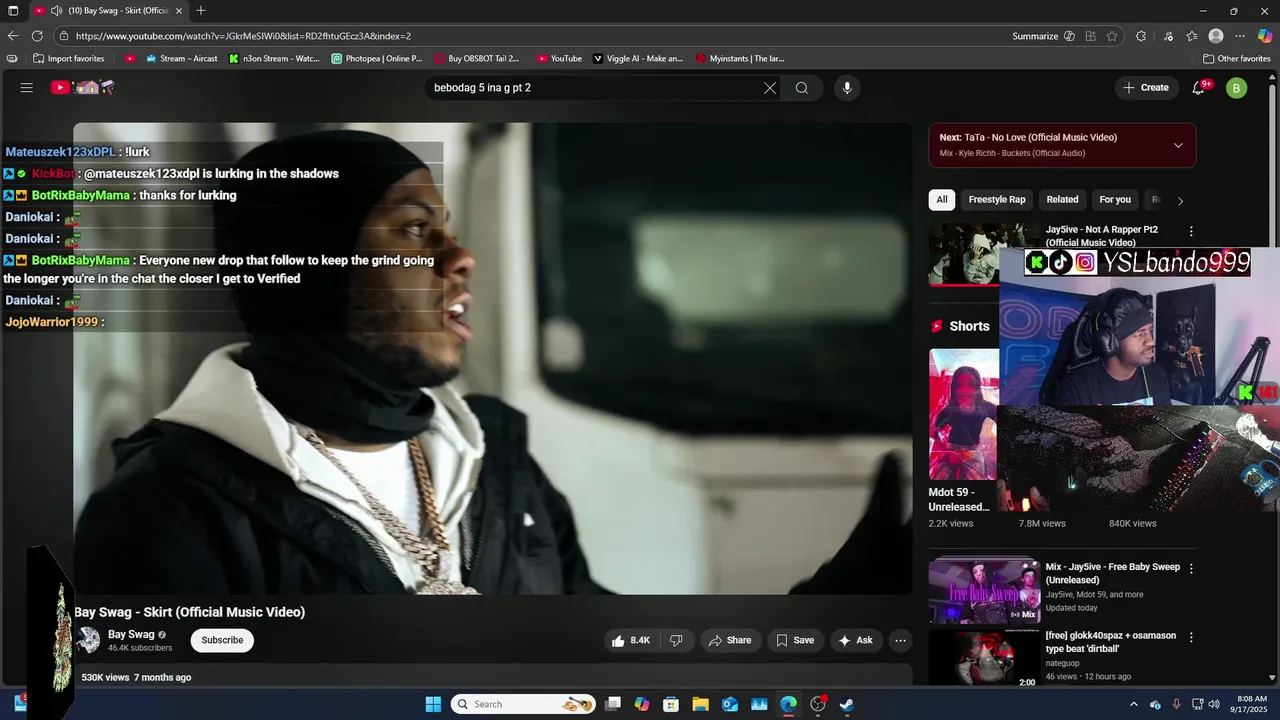Reload the YouTube page
The height and width of the screenshot is (720, 1280).
37,36
